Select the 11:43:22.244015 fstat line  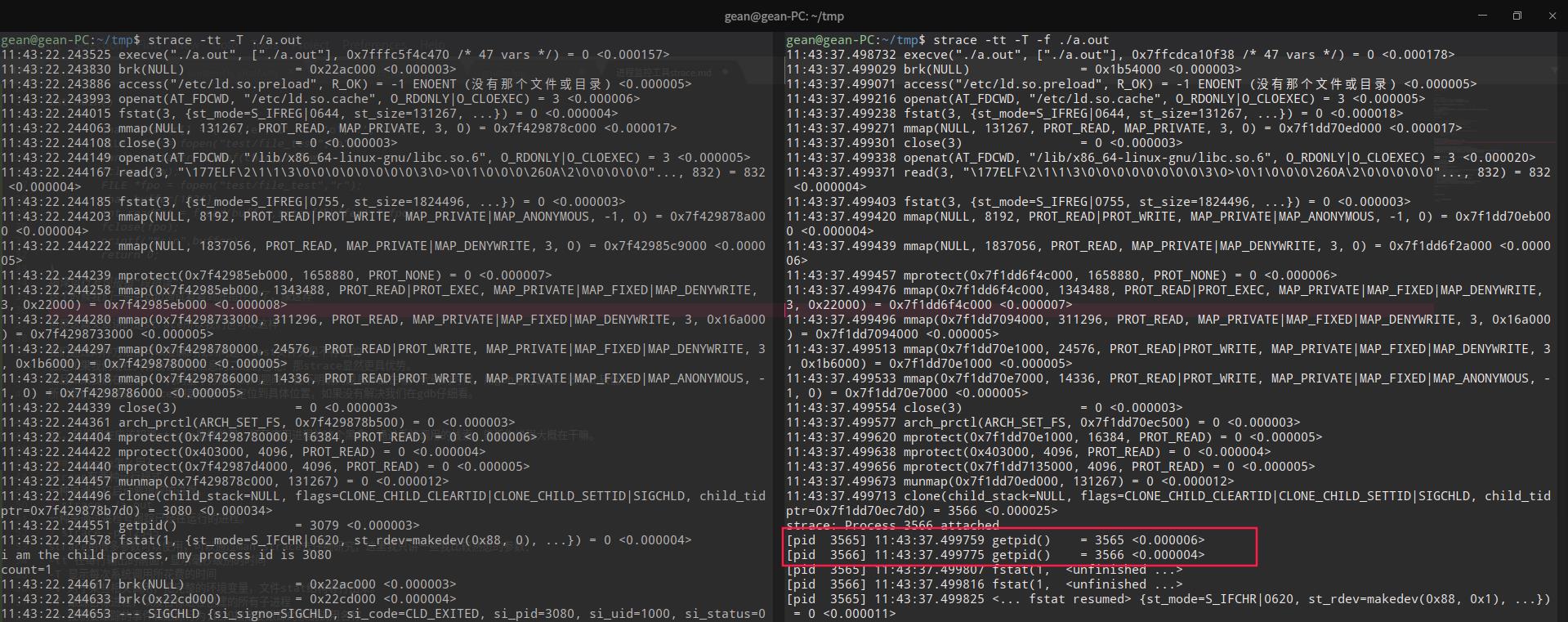pyautogui.click(x=310, y=113)
